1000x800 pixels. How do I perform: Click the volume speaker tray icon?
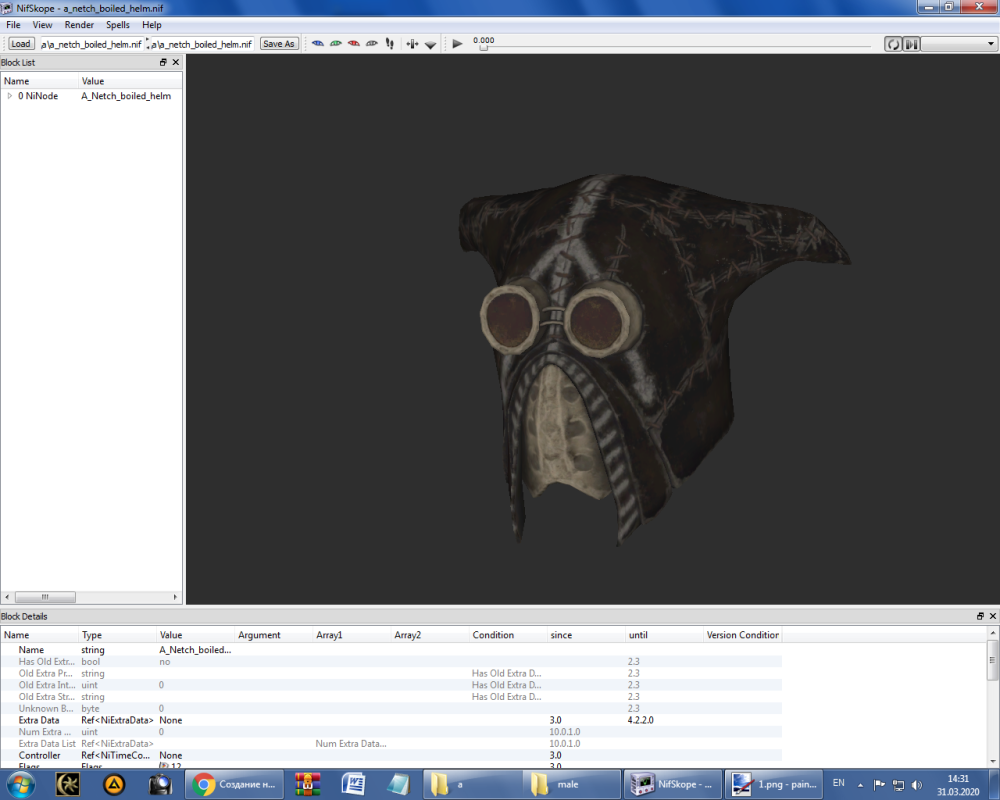(916, 785)
